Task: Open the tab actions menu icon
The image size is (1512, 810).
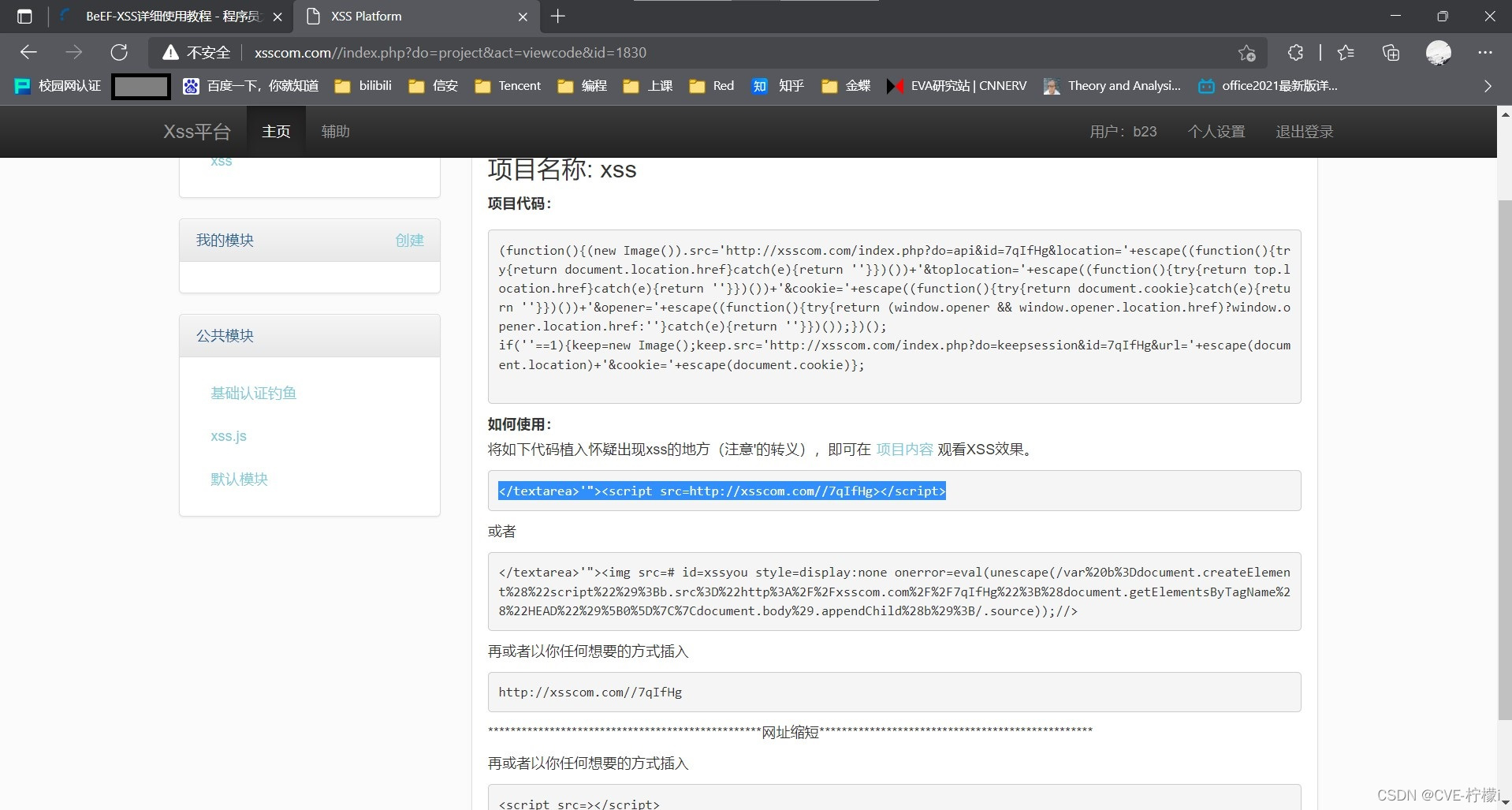Action: pos(24,16)
